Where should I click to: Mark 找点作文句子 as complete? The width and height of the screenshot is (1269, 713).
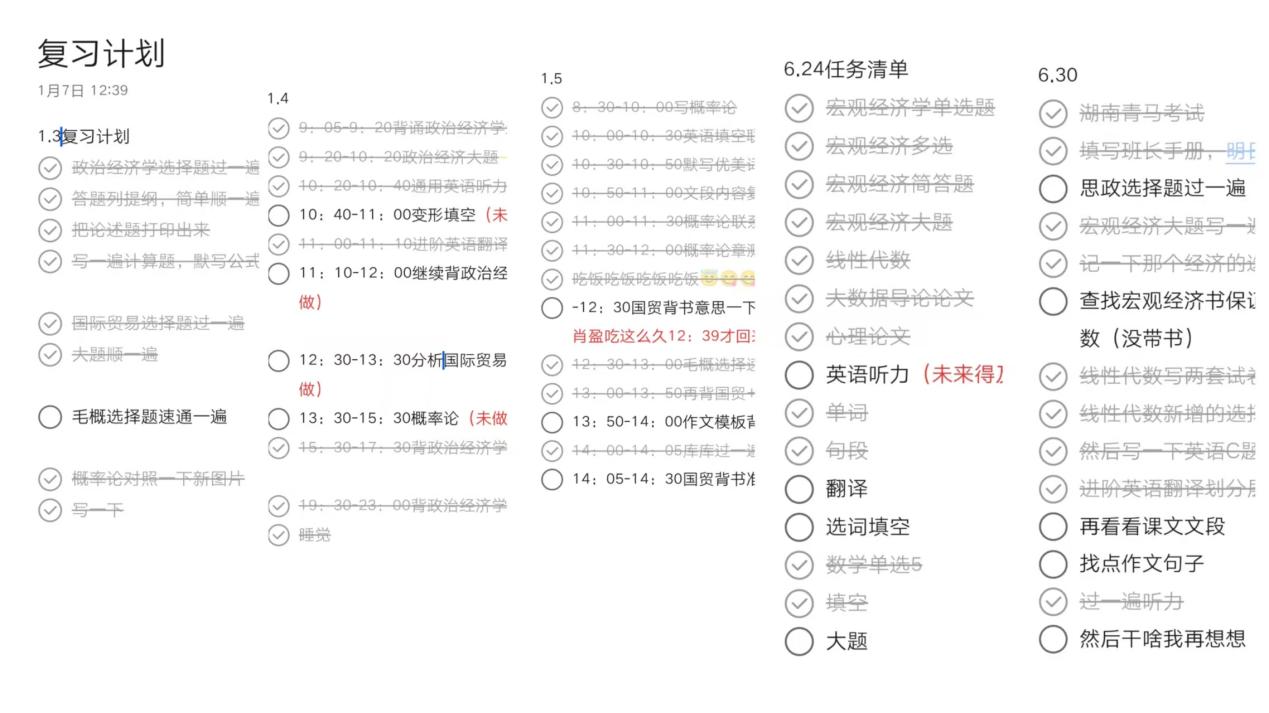click(x=1053, y=564)
